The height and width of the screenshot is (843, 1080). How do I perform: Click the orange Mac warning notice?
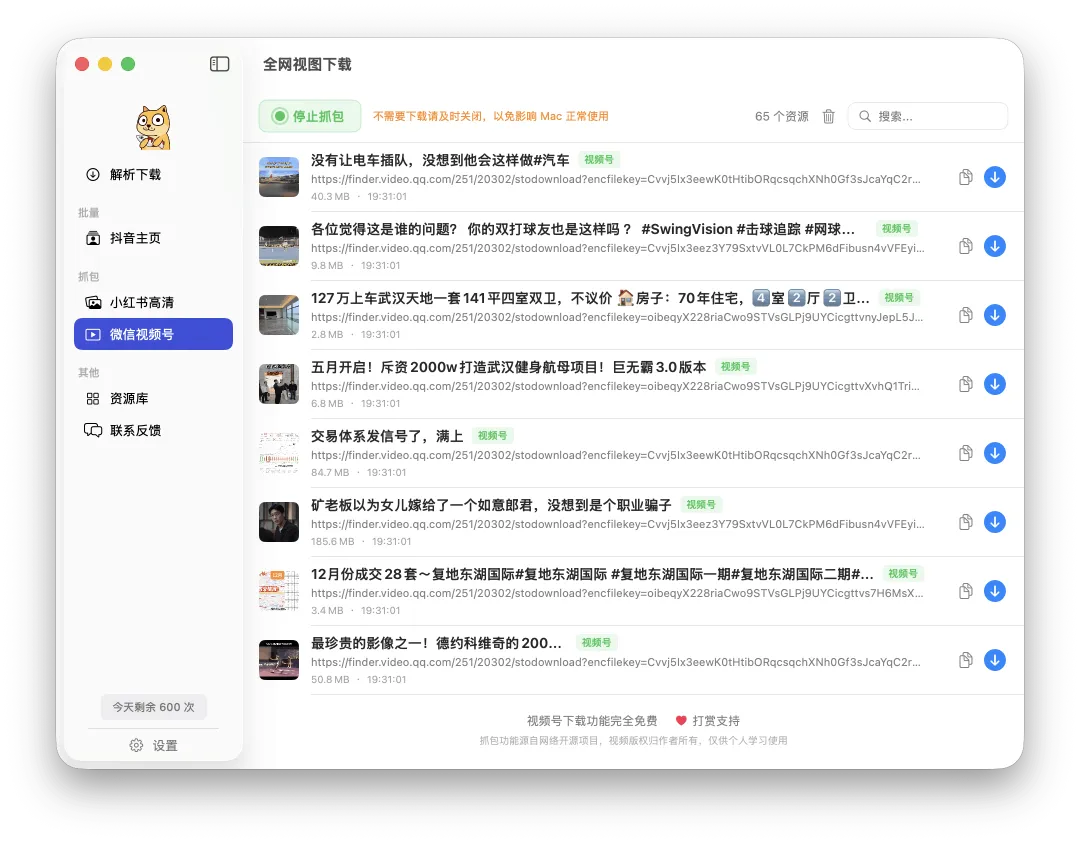point(490,116)
